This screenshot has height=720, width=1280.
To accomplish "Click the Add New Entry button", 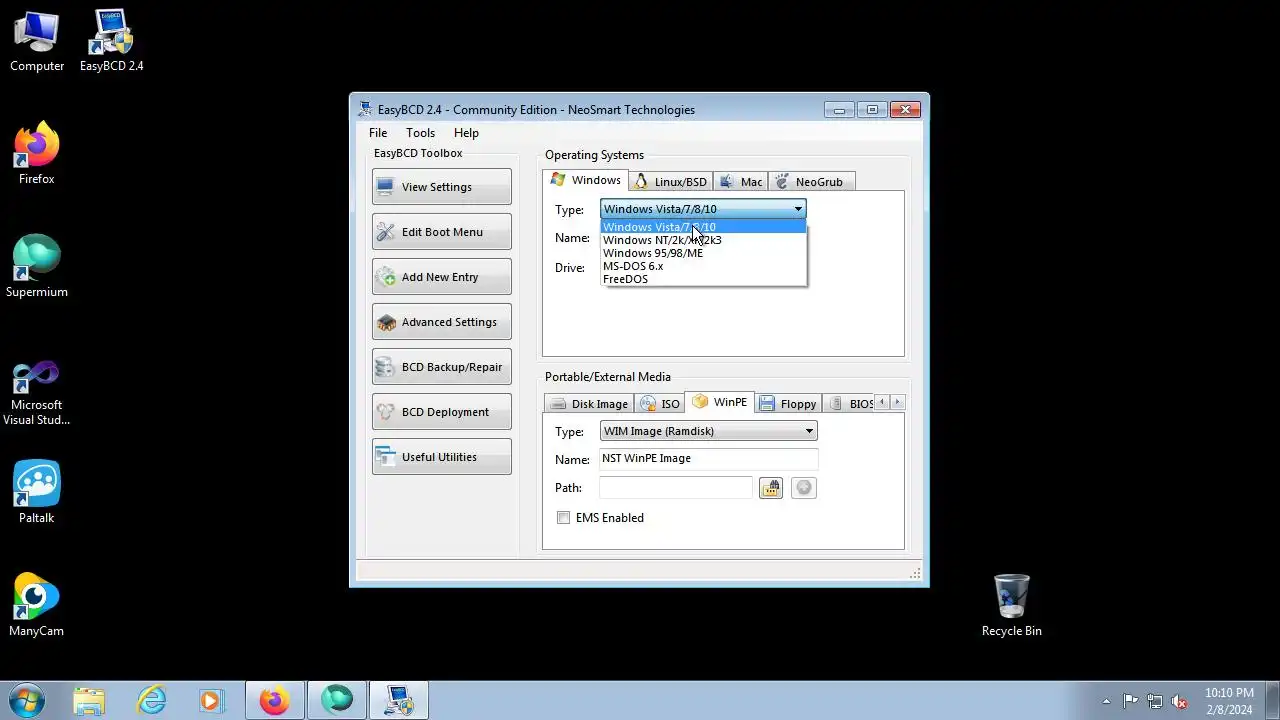I will click(441, 277).
